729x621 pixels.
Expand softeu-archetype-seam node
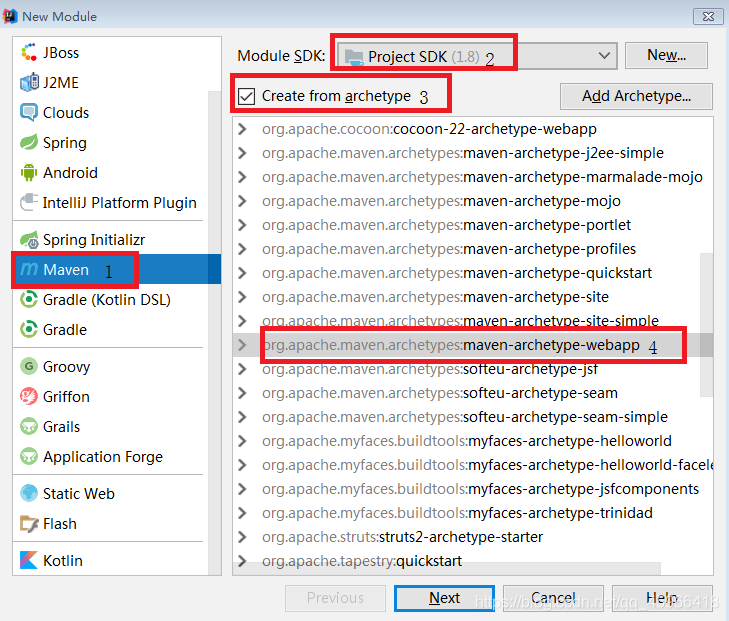click(242, 393)
